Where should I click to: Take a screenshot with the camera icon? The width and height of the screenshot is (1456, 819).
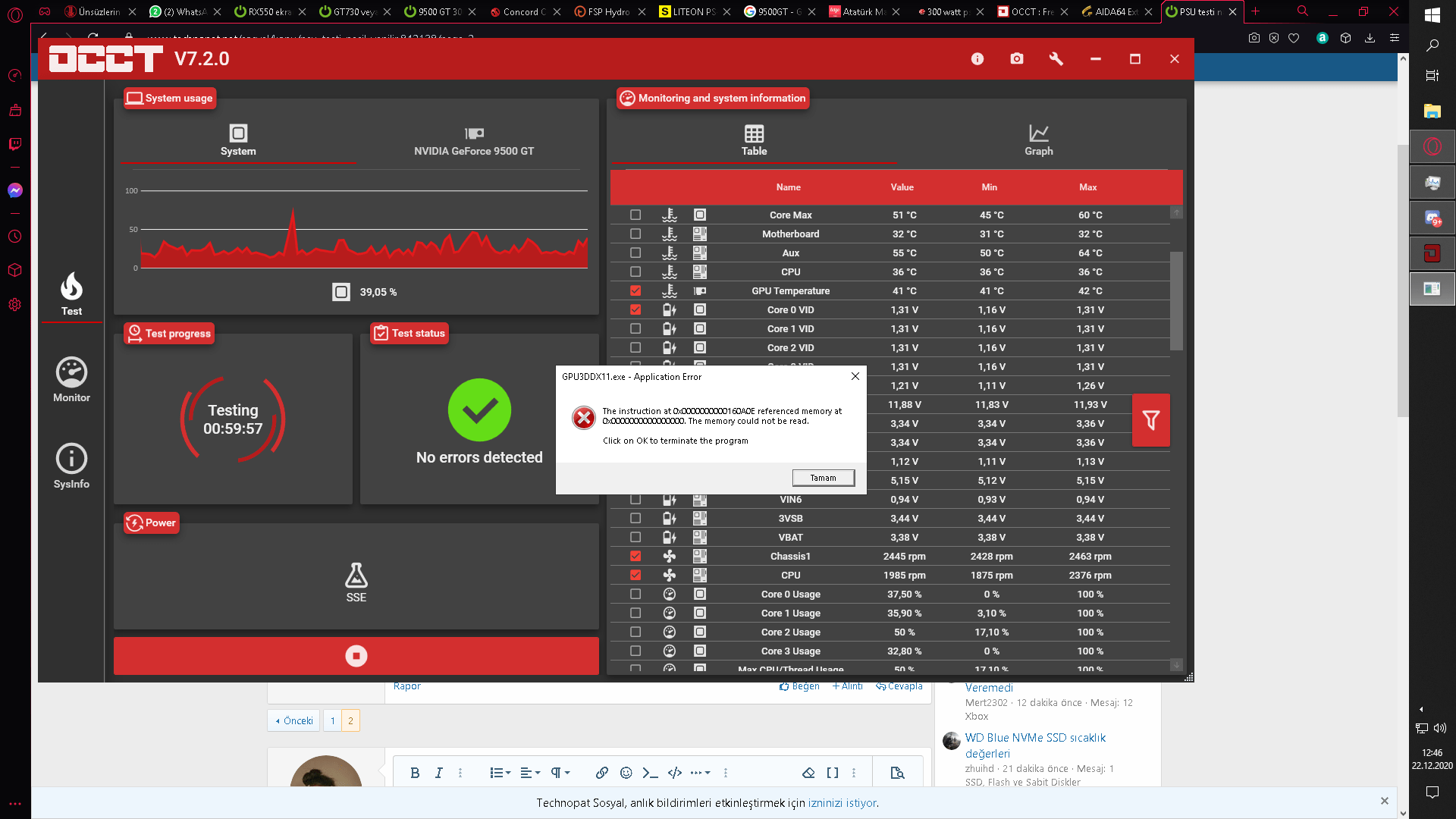1017,59
